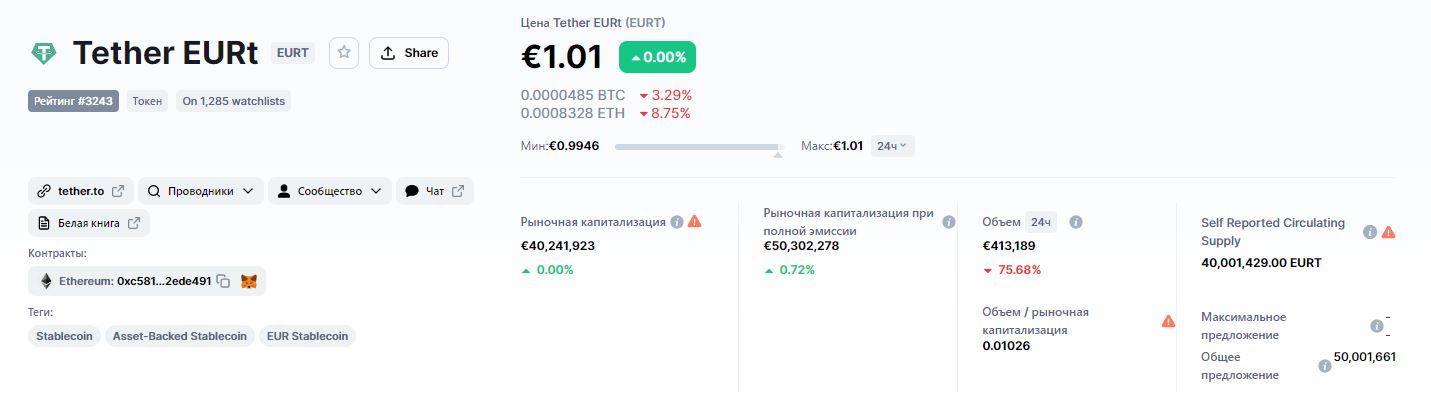The height and width of the screenshot is (410, 1431).
Task: Click the market cap warning triangle
Action: (x=695, y=222)
